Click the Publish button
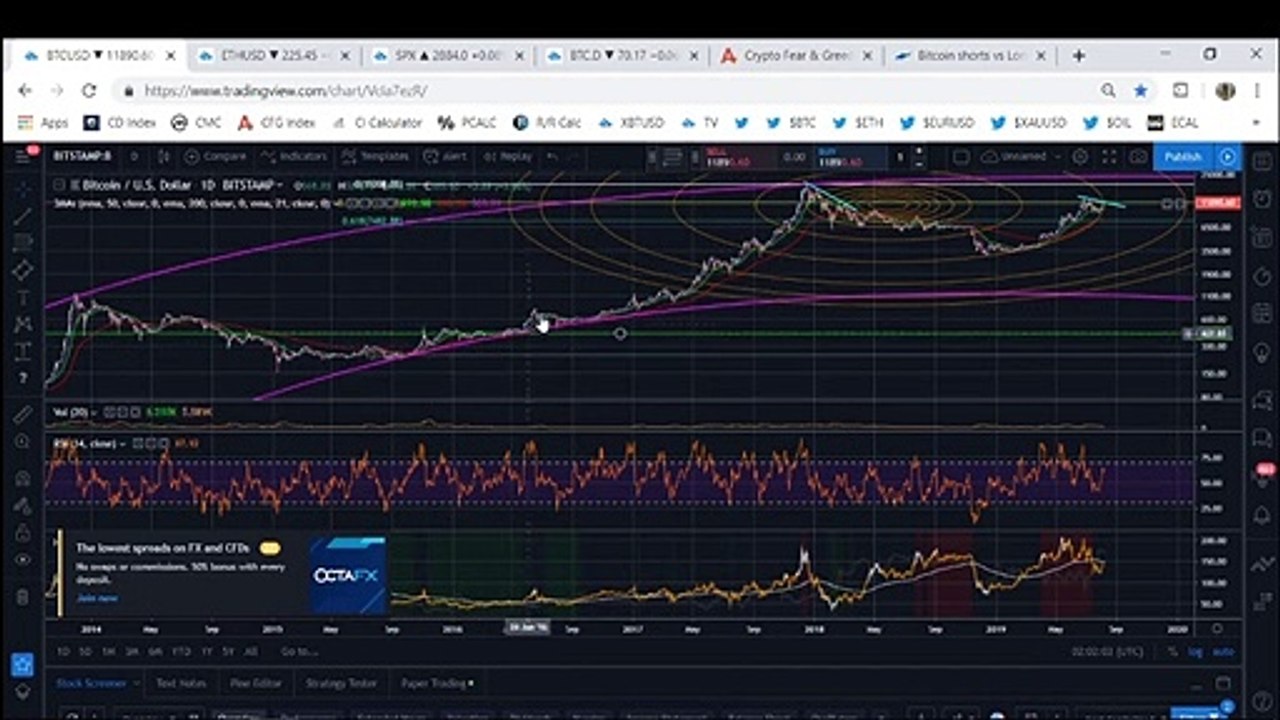This screenshot has height=720, width=1280. (x=1182, y=157)
